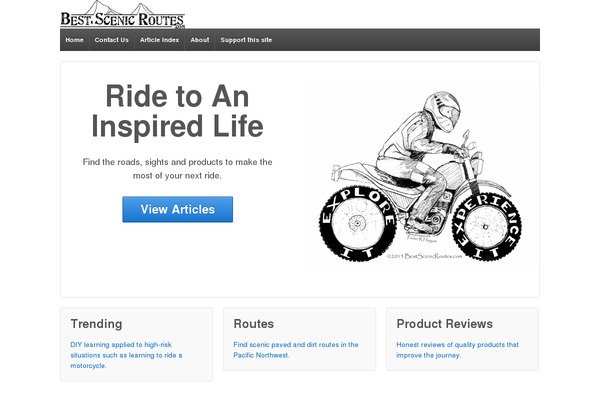Click the Find the roads, sights subtitle text
This screenshot has width=600, height=400.
click(x=177, y=169)
